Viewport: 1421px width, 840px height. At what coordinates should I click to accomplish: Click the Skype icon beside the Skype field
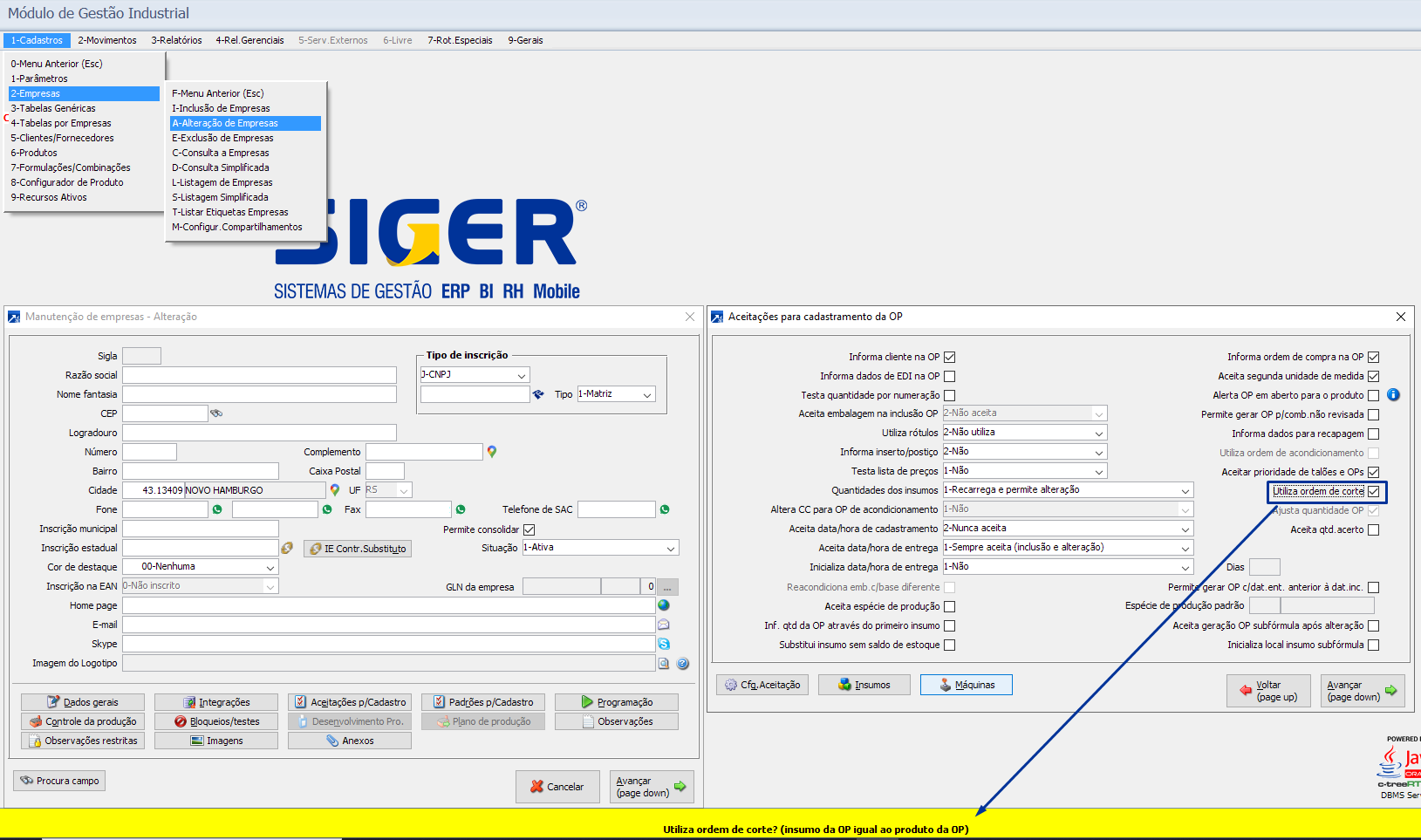coord(664,644)
